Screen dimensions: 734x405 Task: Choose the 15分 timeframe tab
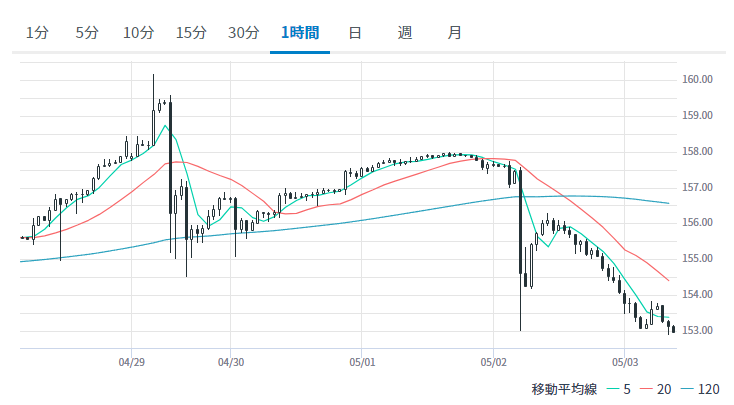191,32
